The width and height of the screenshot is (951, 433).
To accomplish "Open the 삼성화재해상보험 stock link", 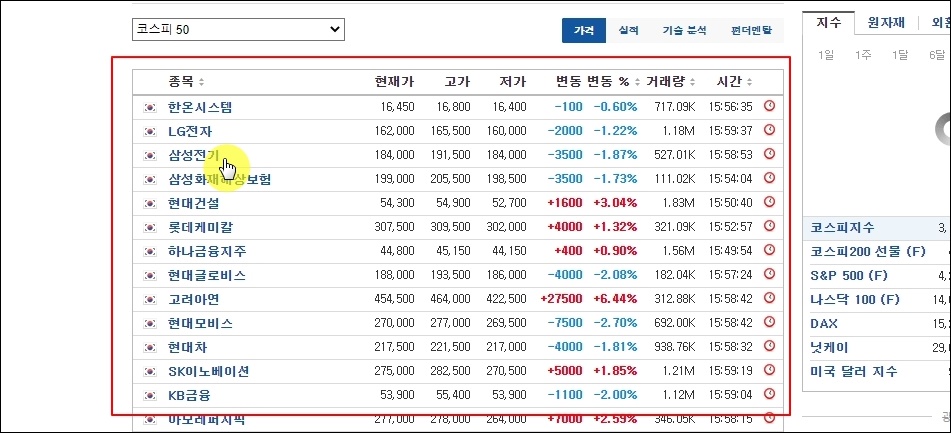I will (220, 180).
